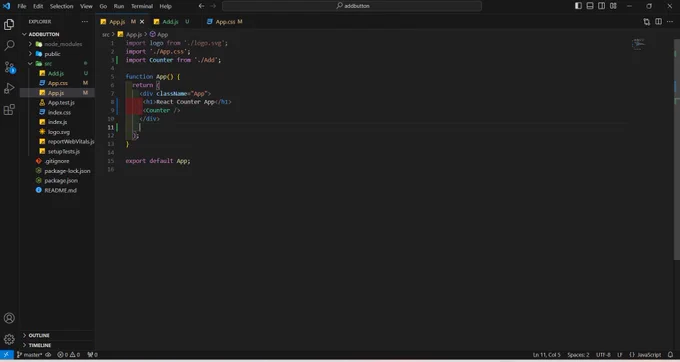Open the Help menu
The image size is (680, 362).
click(x=165, y=6)
